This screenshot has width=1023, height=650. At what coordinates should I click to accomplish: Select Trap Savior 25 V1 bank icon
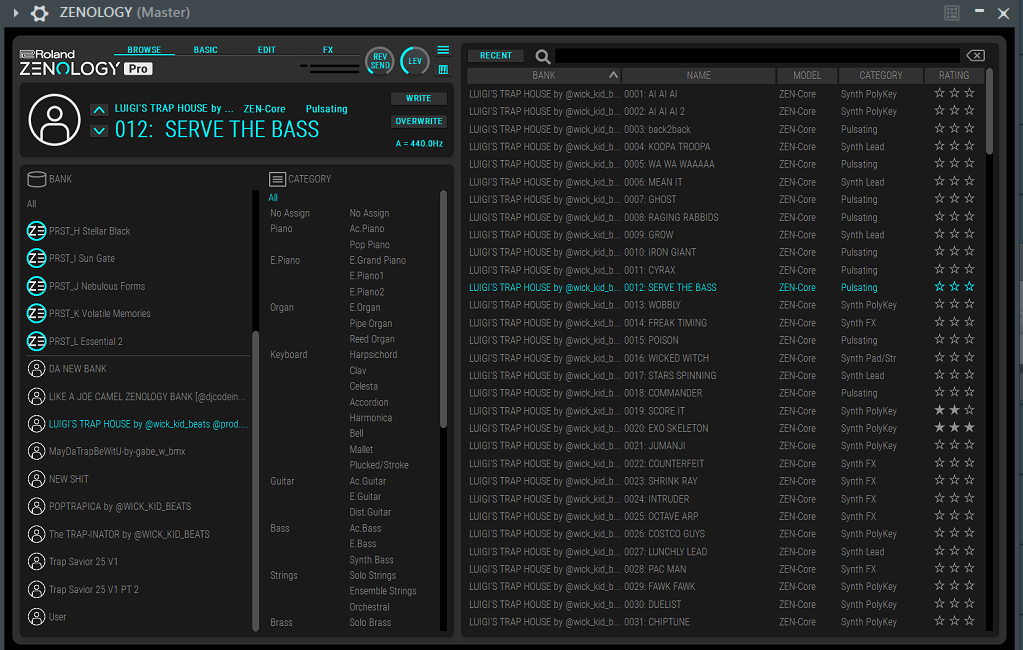click(x=37, y=561)
